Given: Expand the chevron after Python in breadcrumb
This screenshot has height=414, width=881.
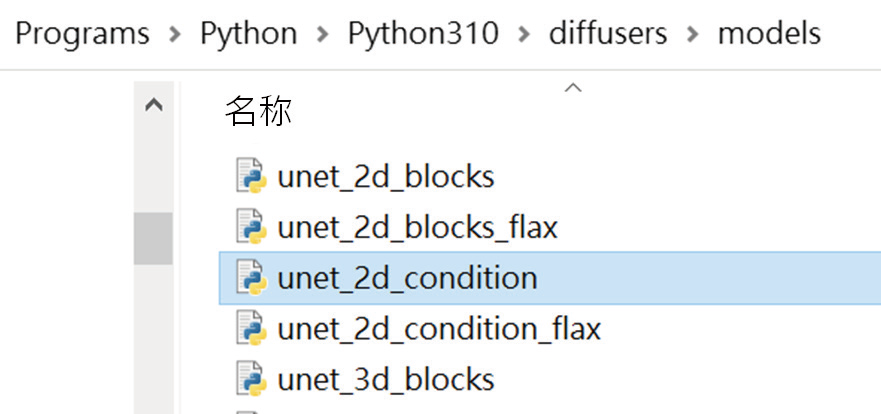Looking at the screenshot, I should [x=323, y=34].
